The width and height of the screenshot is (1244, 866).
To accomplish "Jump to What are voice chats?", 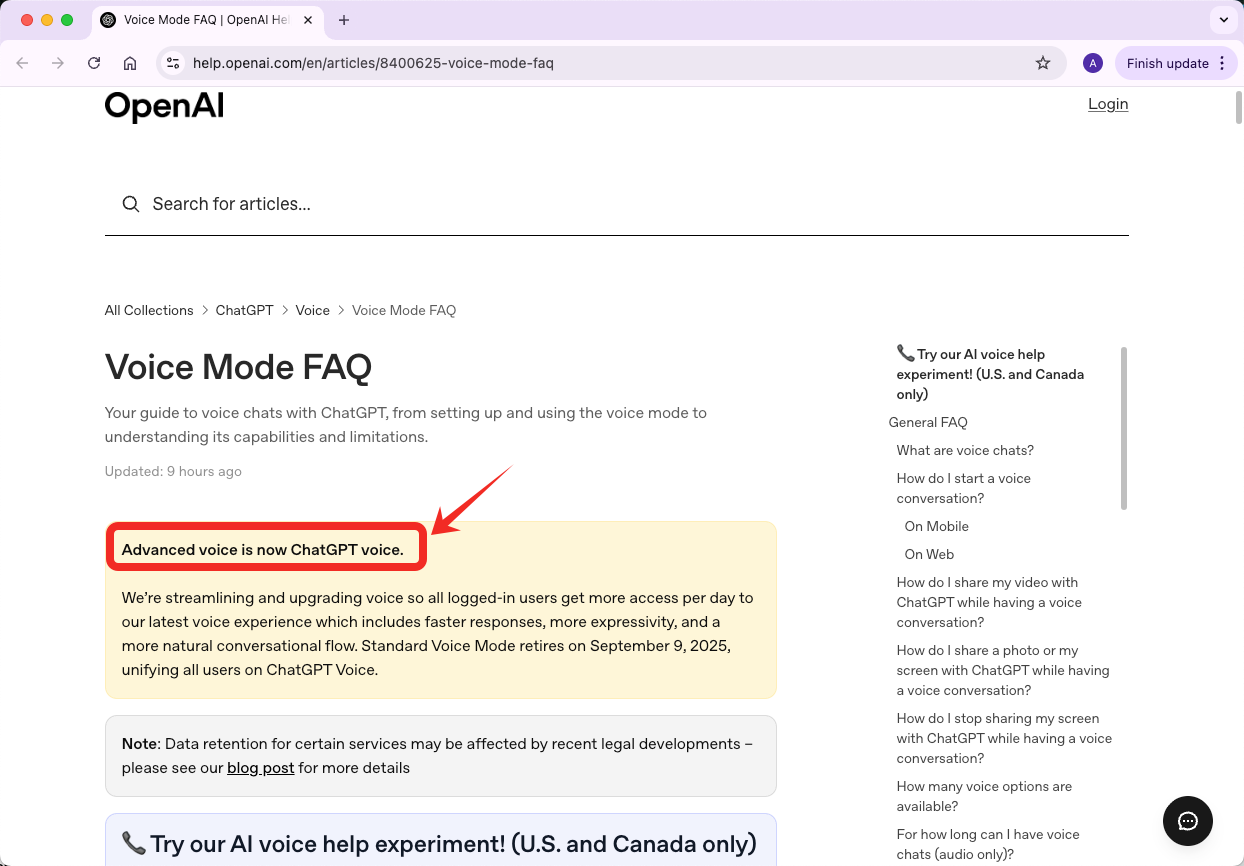I will point(965,450).
